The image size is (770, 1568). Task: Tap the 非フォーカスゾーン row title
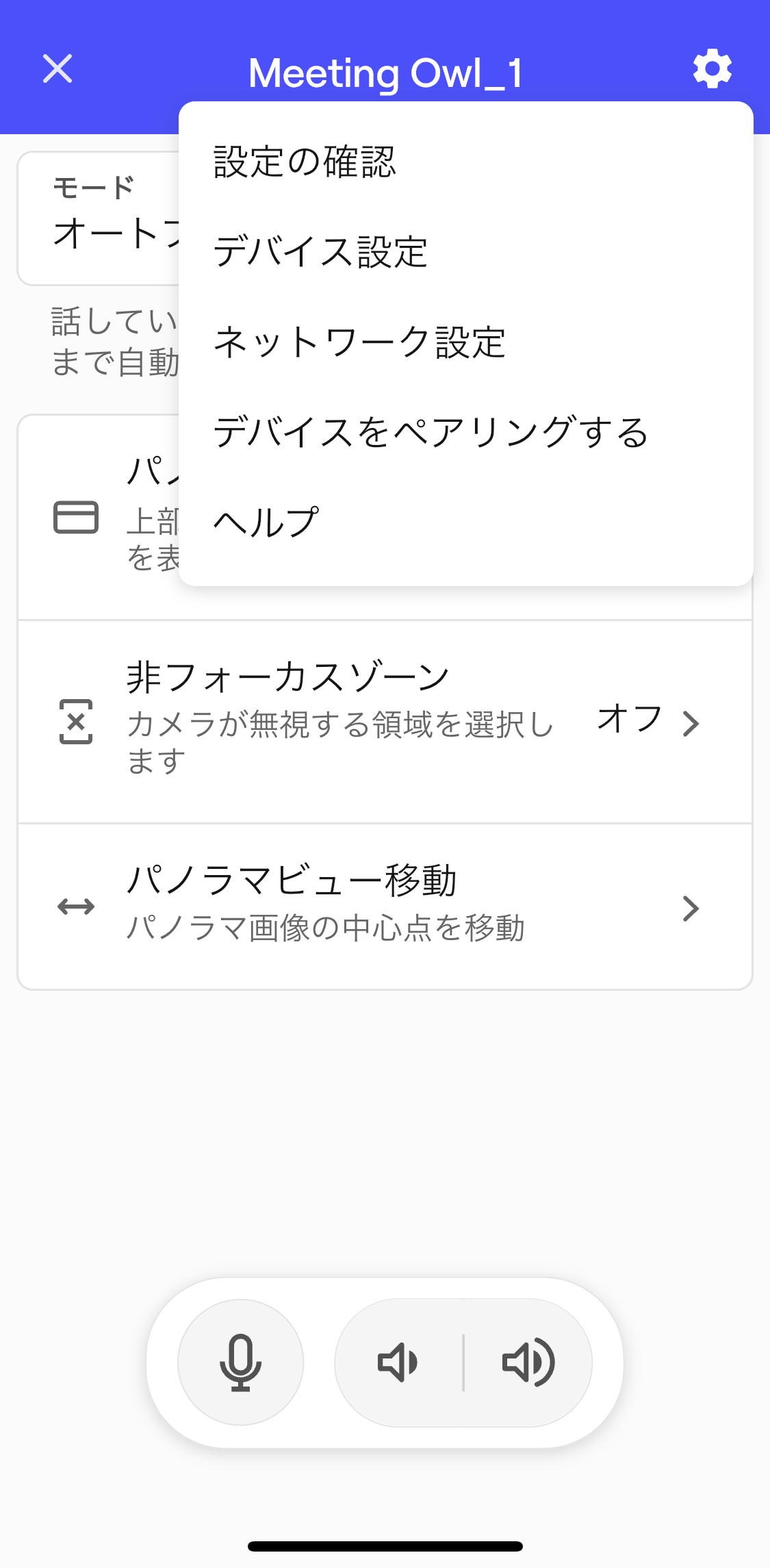click(288, 677)
